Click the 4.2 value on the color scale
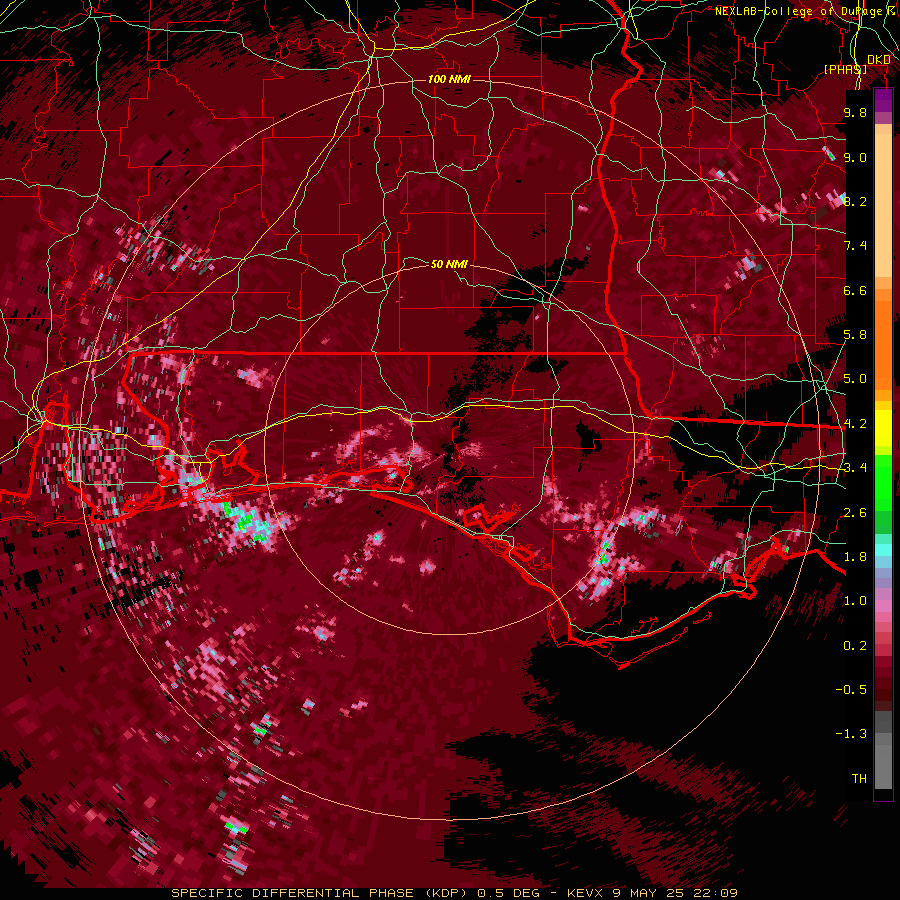 click(855, 424)
